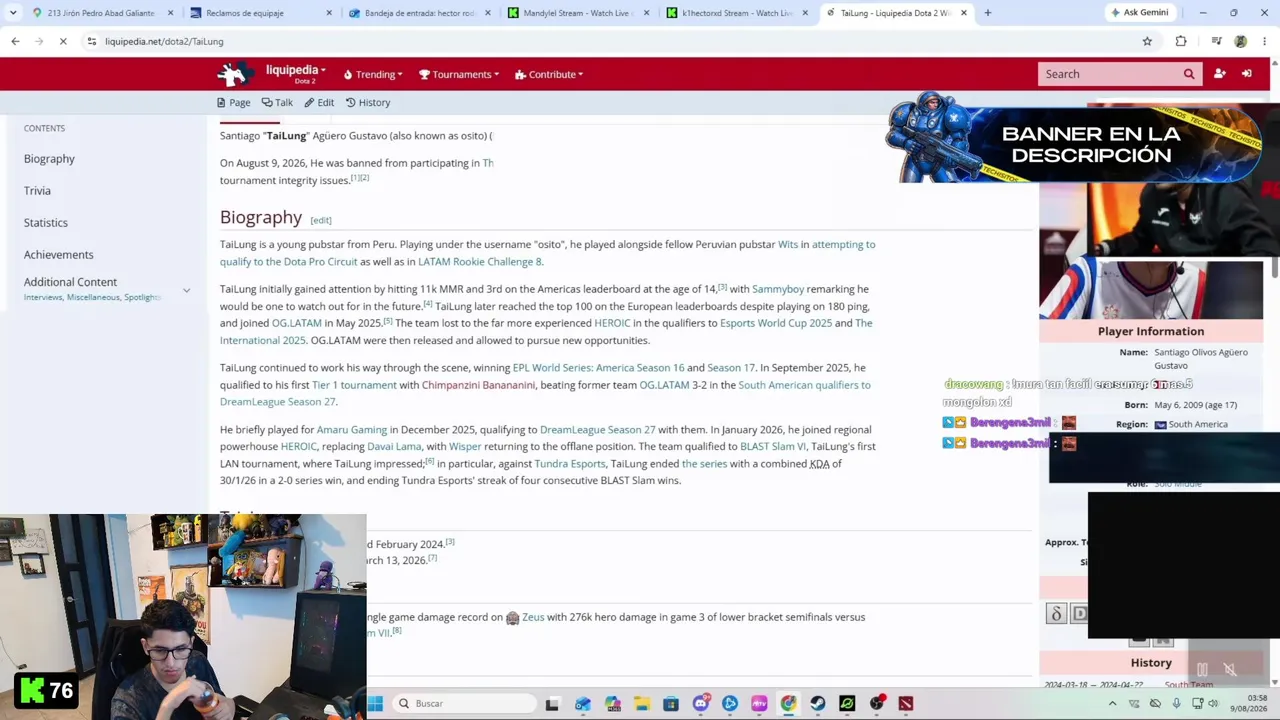This screenshot has width=1280, height=720.
Task: Open the Windows Start menu
Action: pyautogui.click(x=375, y=703)
